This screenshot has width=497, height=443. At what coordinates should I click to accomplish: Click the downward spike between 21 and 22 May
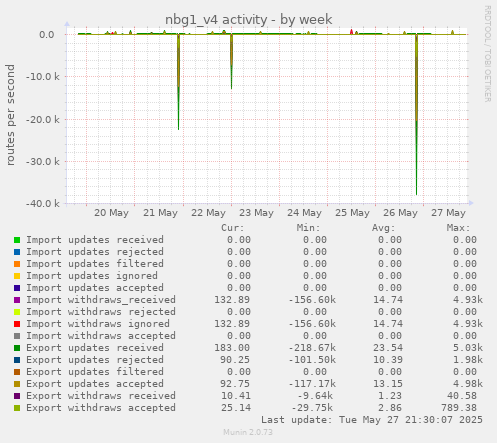(x=179, y=82)
